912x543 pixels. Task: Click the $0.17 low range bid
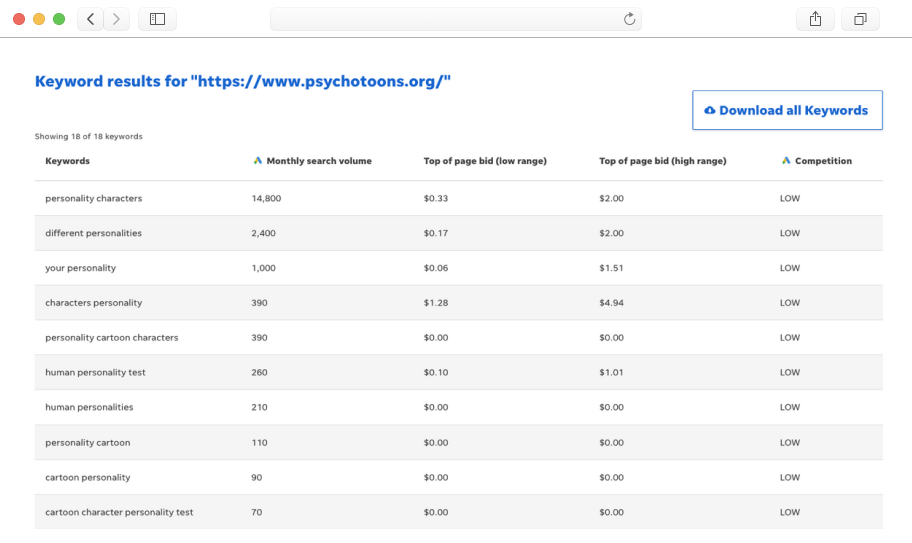[436, 233]
